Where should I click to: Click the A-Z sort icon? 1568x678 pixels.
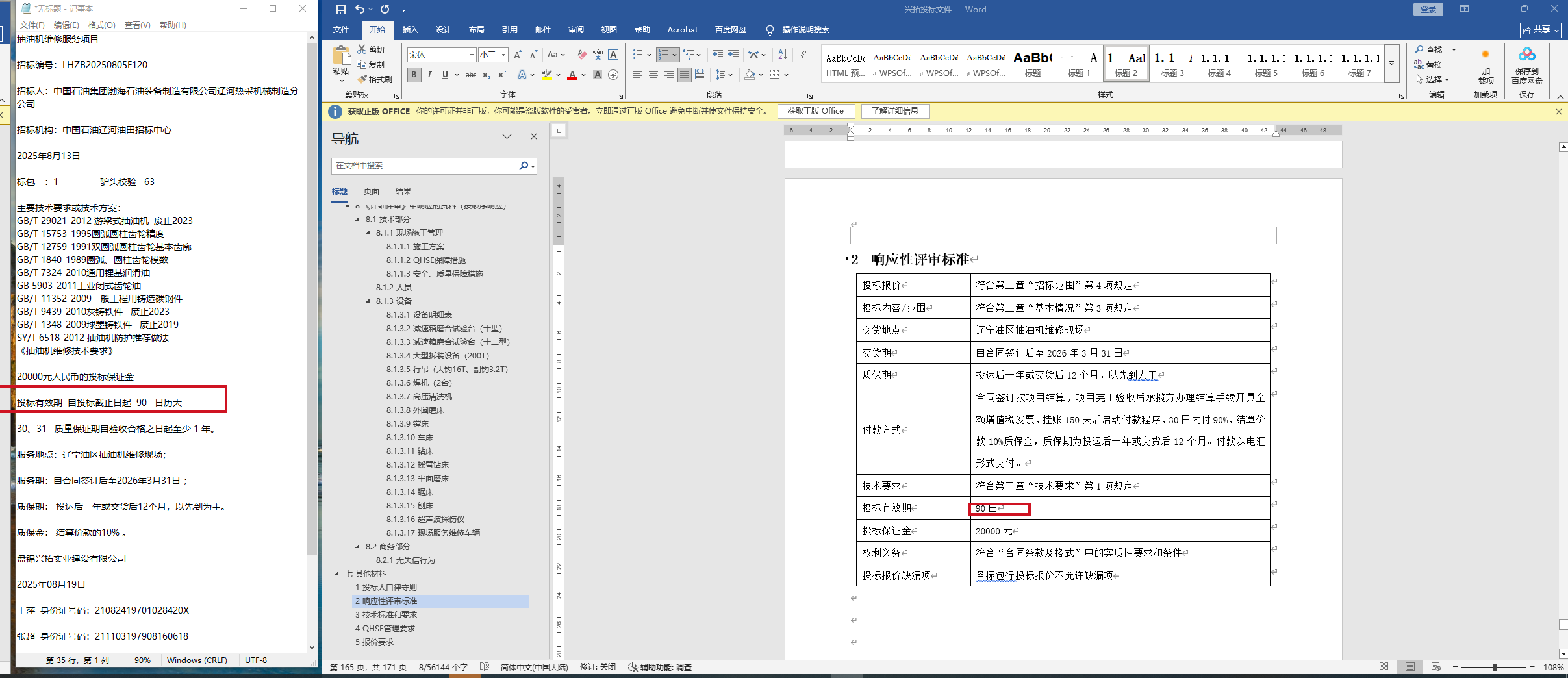pyautogui.click(x=783, y=55)
